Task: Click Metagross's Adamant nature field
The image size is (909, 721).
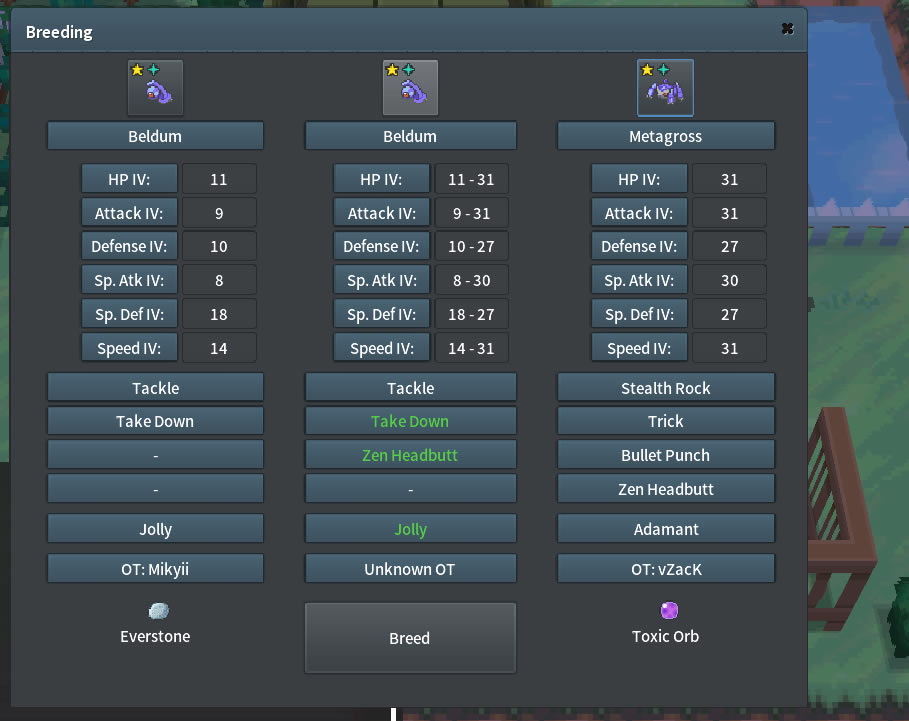Action: (665, 529)
